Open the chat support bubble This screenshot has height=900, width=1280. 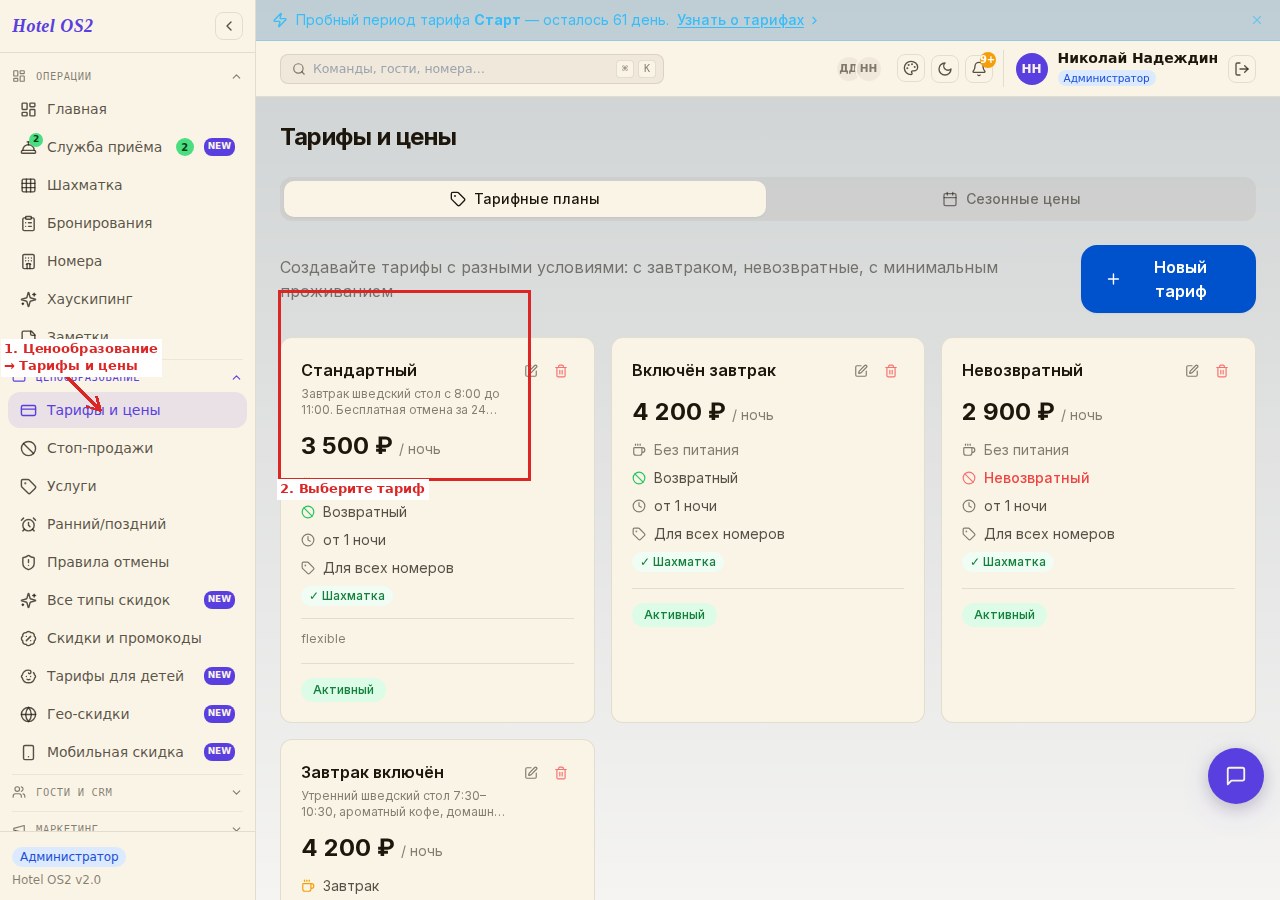point(1236,776)
